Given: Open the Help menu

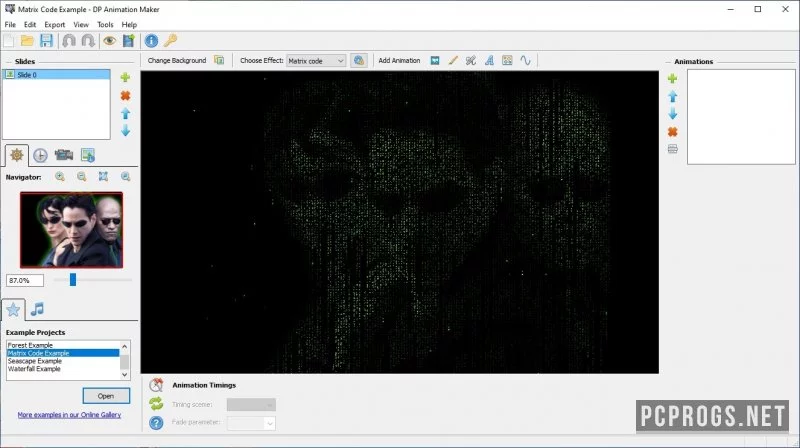Looking at the screenshot, I should pos(129,24).
